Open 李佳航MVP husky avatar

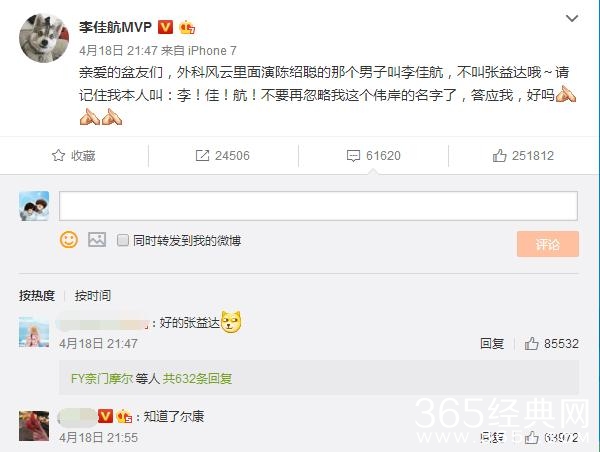tap(44, 38)
